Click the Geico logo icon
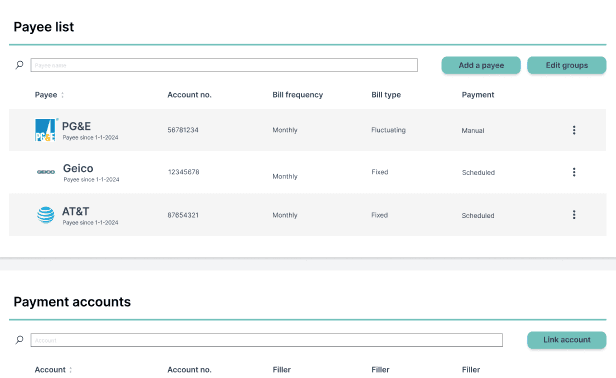Image resolution: width=616 pixels, height=378 pixels. 46,172
